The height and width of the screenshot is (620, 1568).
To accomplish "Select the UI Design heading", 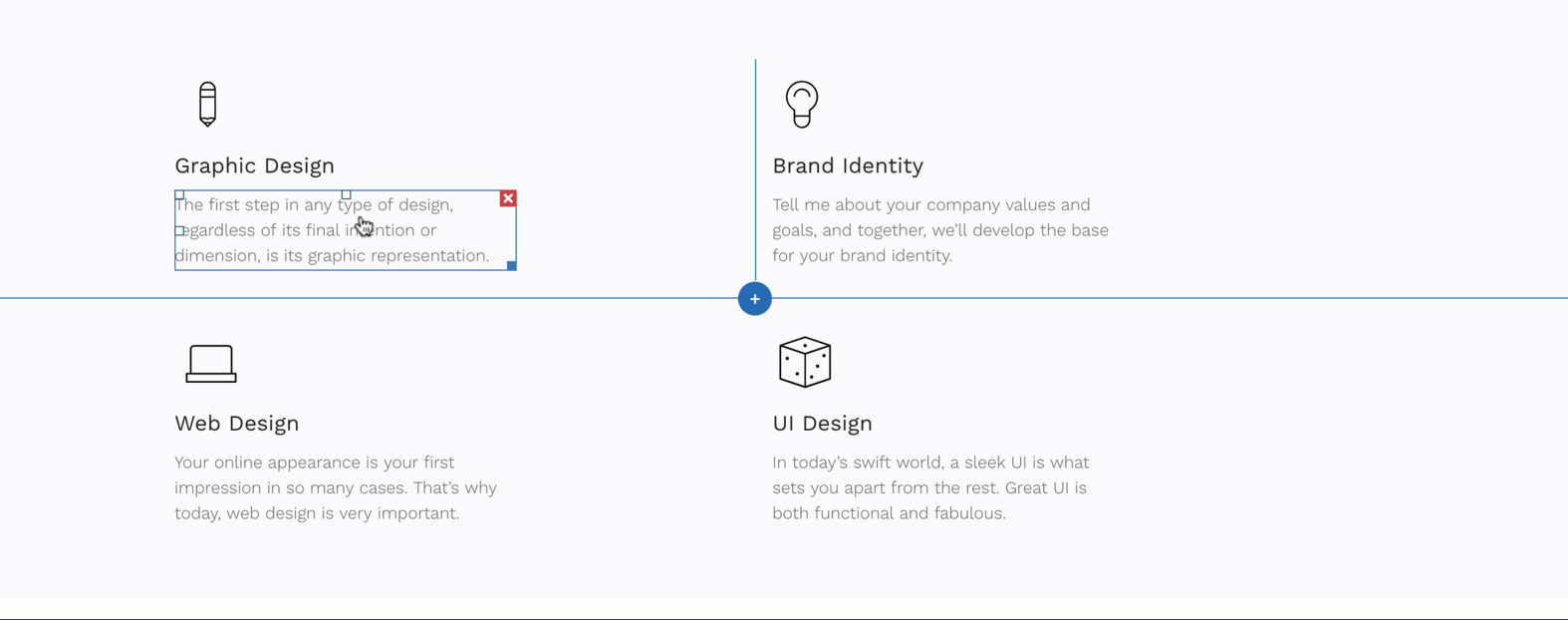I will point(822,423).
